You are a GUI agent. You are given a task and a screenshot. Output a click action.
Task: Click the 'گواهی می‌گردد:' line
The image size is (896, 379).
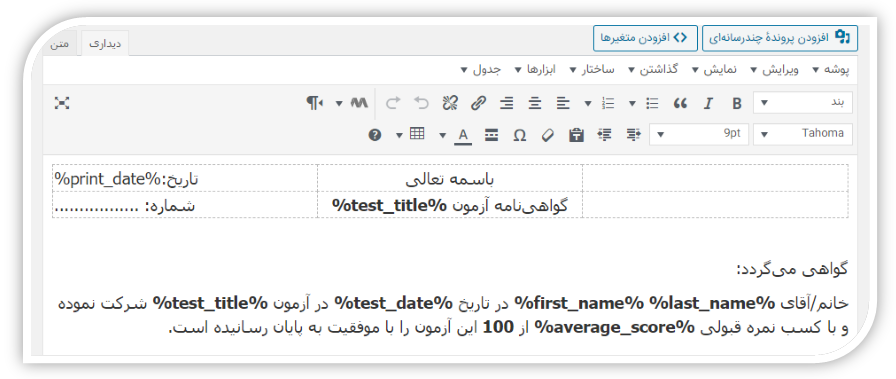coord(792,268)
